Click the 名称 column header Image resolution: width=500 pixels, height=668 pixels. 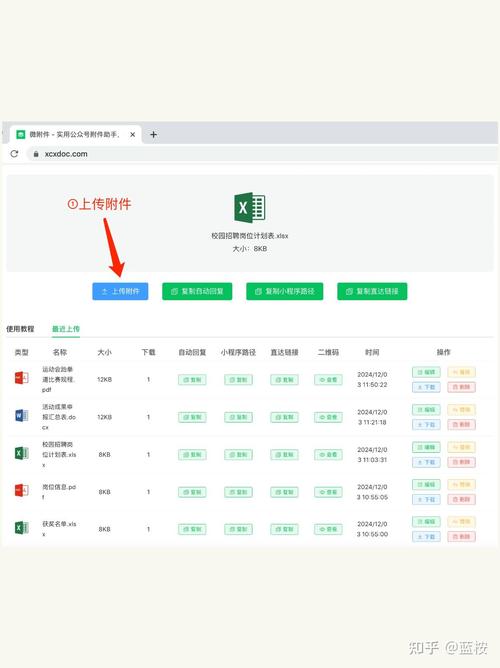click(60, 352)
